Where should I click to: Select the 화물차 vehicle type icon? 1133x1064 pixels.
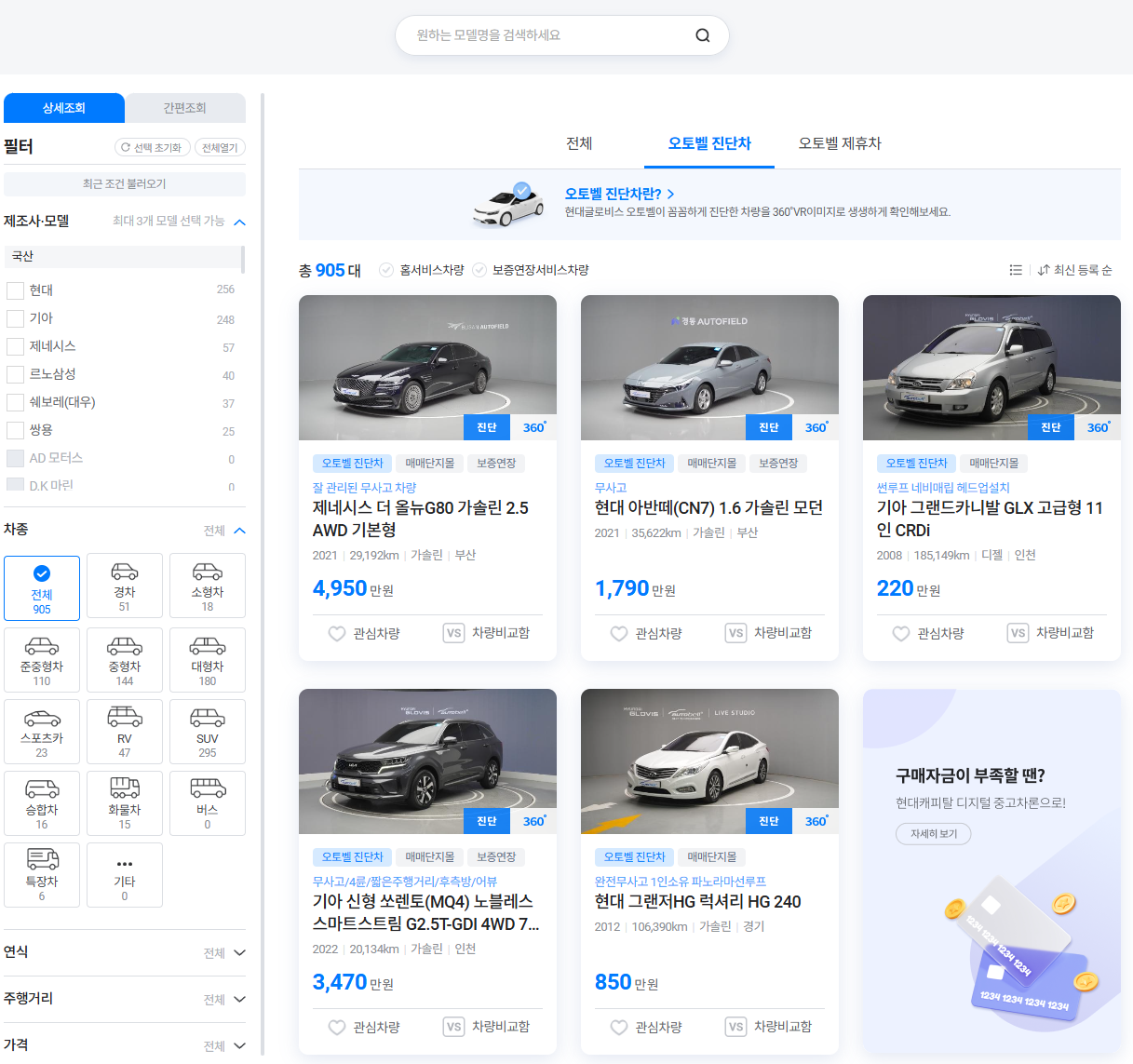click(125, 803)
